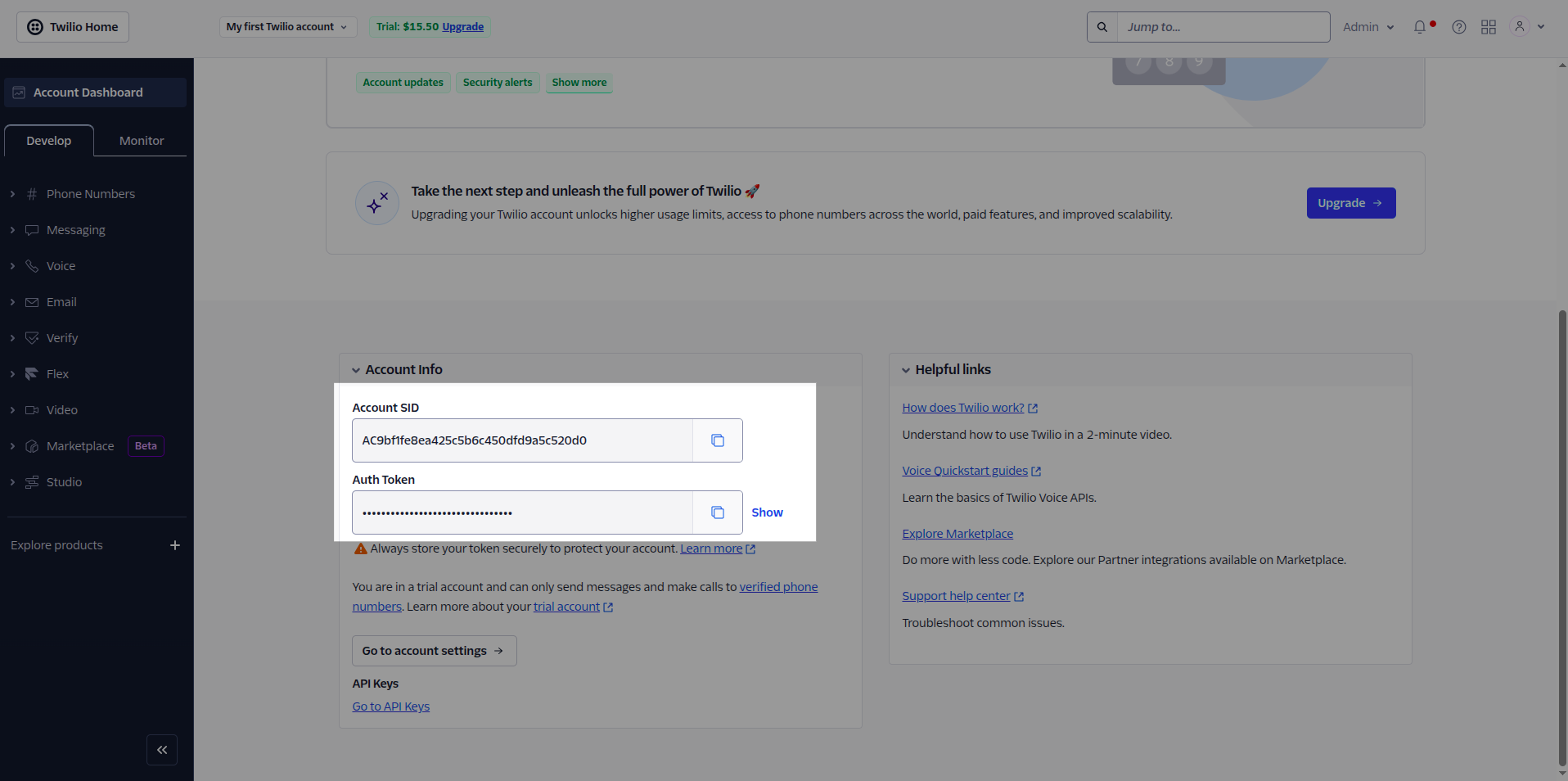Viewport: 1568px width, 781px height.
Task: Click the Marketplace icon in sidebar
Action: 32,446
